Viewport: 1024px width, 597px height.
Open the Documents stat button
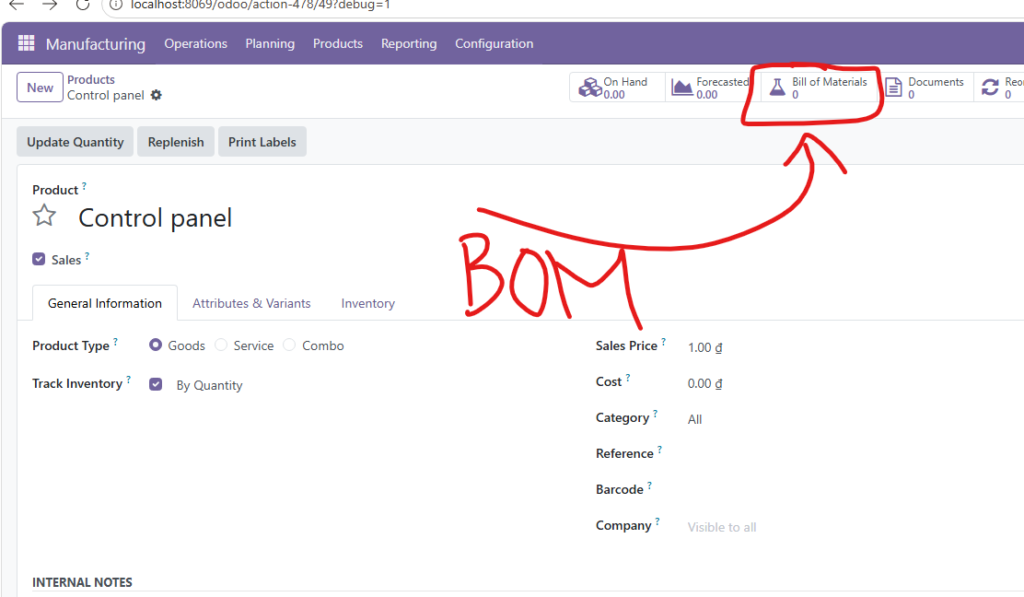[925, 88]
